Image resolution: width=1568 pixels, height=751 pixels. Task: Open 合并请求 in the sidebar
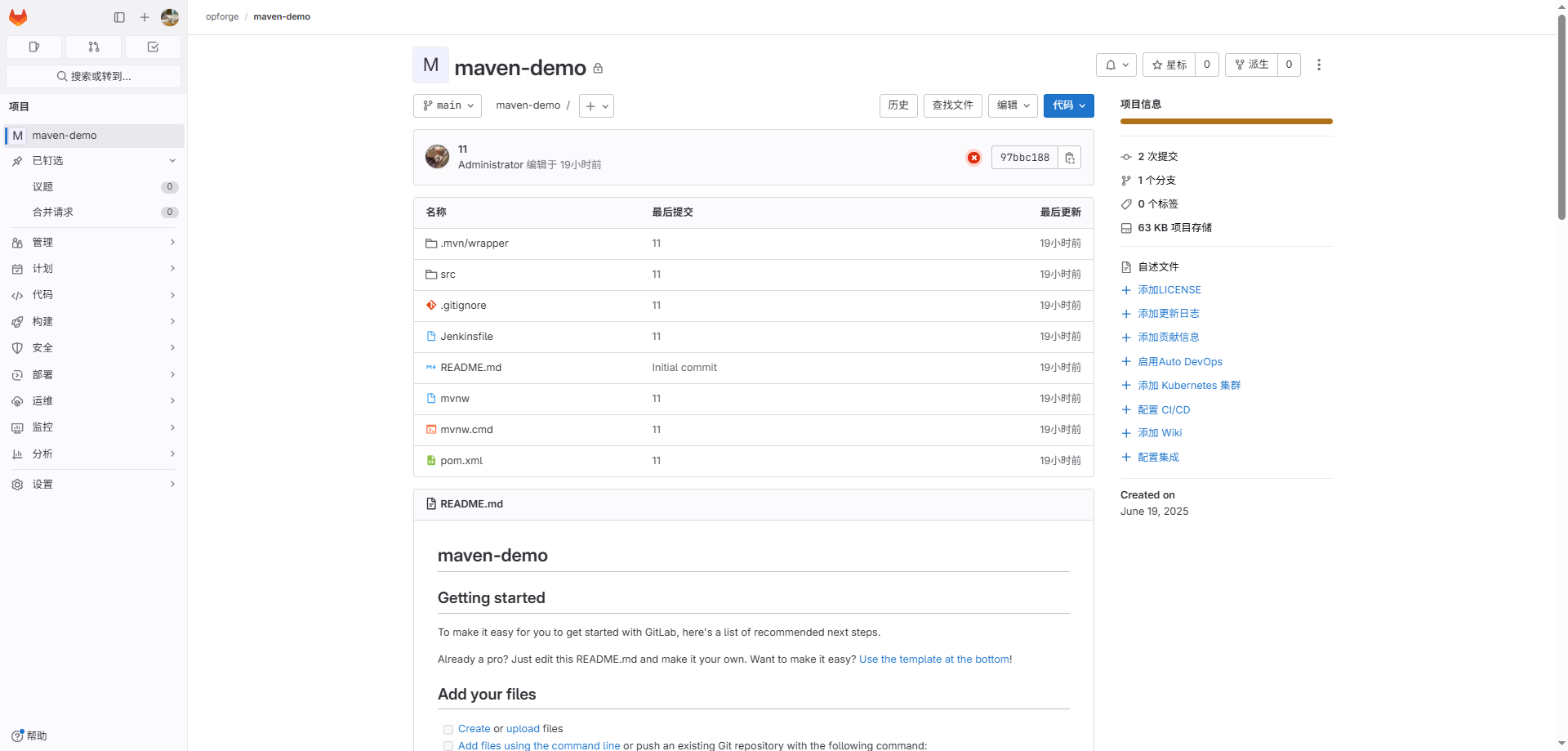pos(53,212)
